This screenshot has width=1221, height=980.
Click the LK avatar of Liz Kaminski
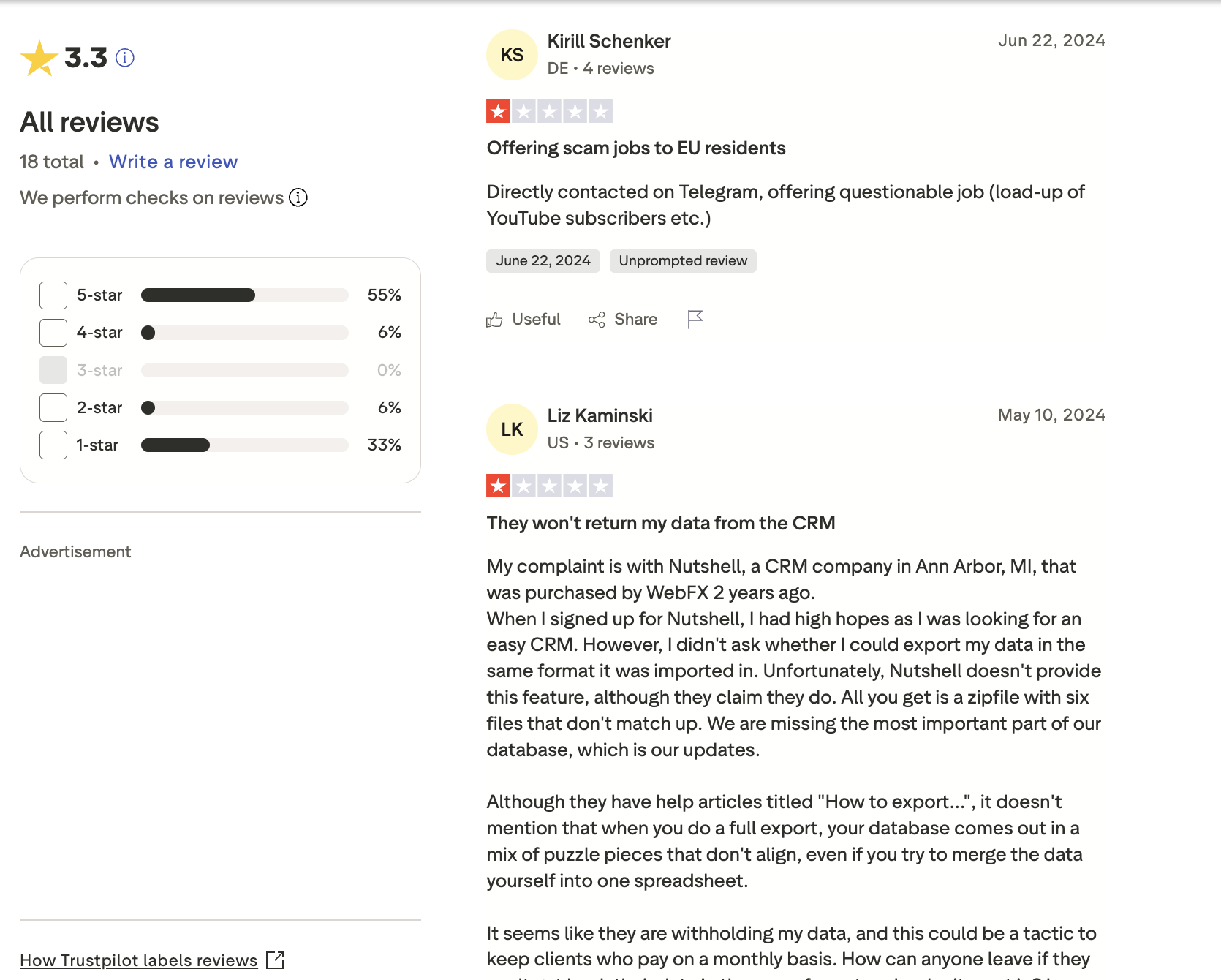click(512, 429)
